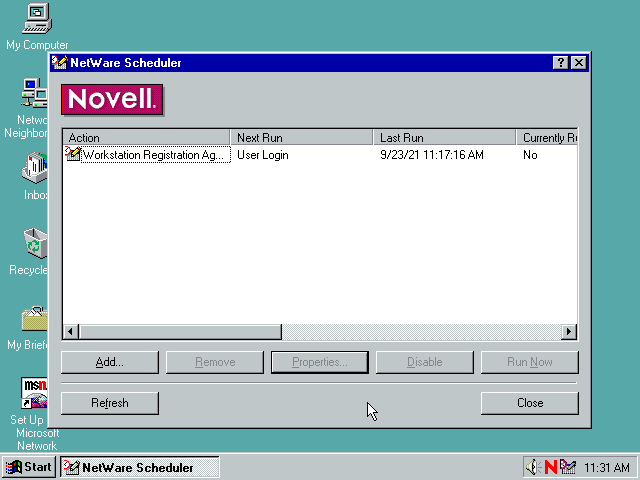The width and height of the screenshot is (640, 480).
Task: Close the NetWare Scheduler window
Action: click(x=579, y=62)
